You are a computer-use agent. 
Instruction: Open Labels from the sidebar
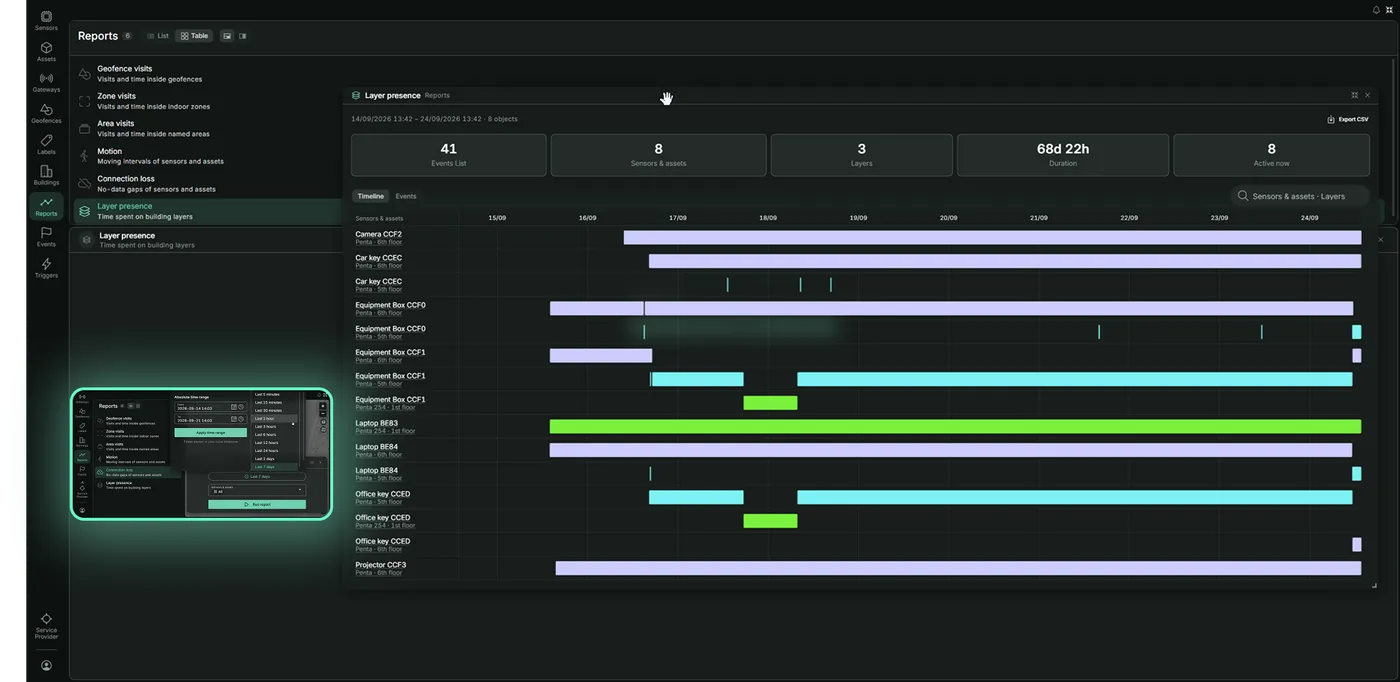click(x=46, y=145)
